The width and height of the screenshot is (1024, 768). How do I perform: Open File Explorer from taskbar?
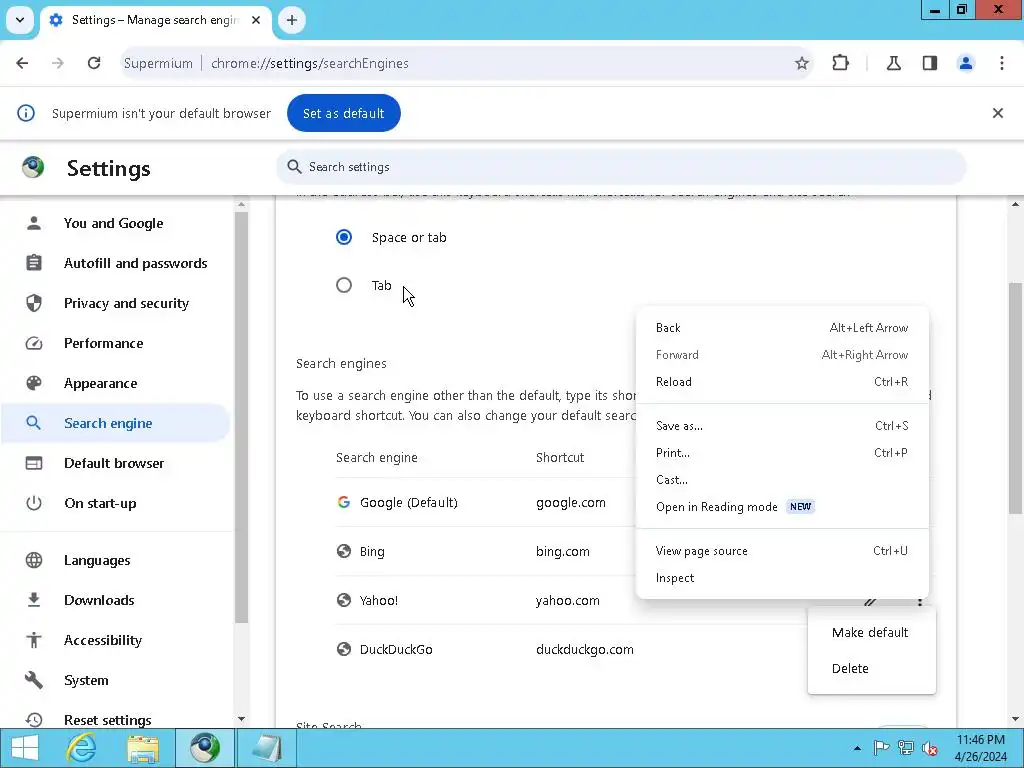[143, 748]
